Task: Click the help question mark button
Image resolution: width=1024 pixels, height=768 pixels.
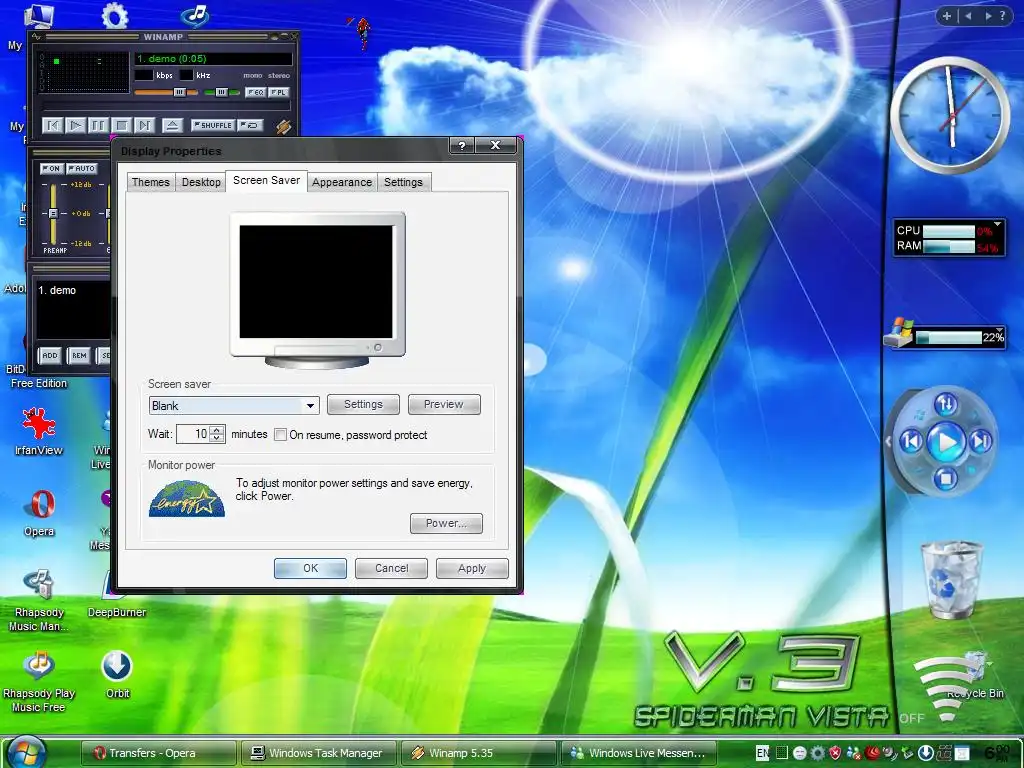Action: [462, 145]
